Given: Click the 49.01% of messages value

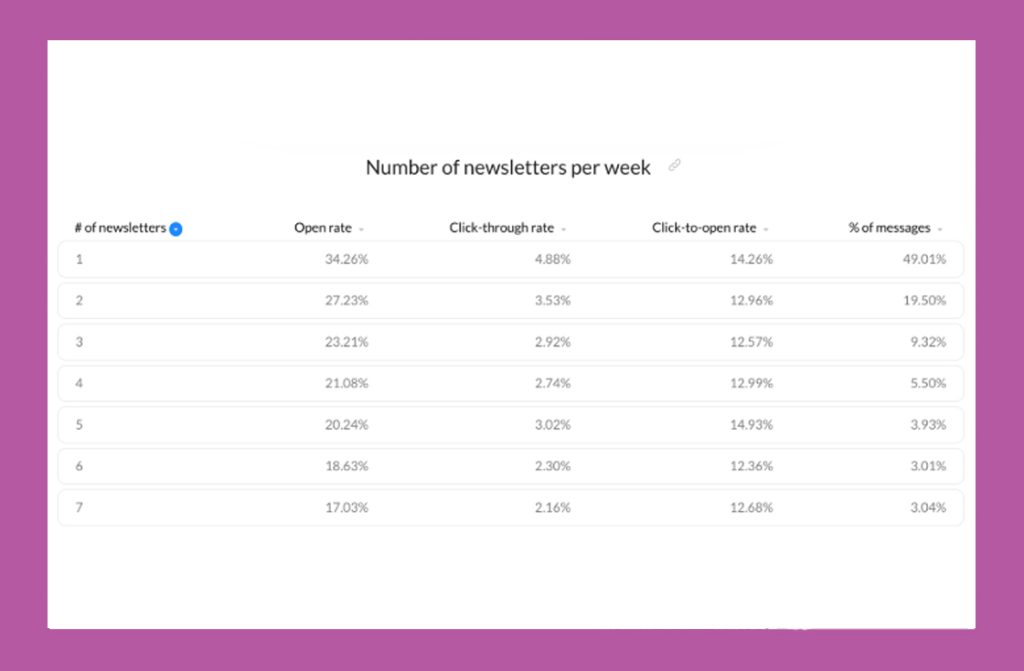Looking at the screenshot, I should [x=924, y=259].
